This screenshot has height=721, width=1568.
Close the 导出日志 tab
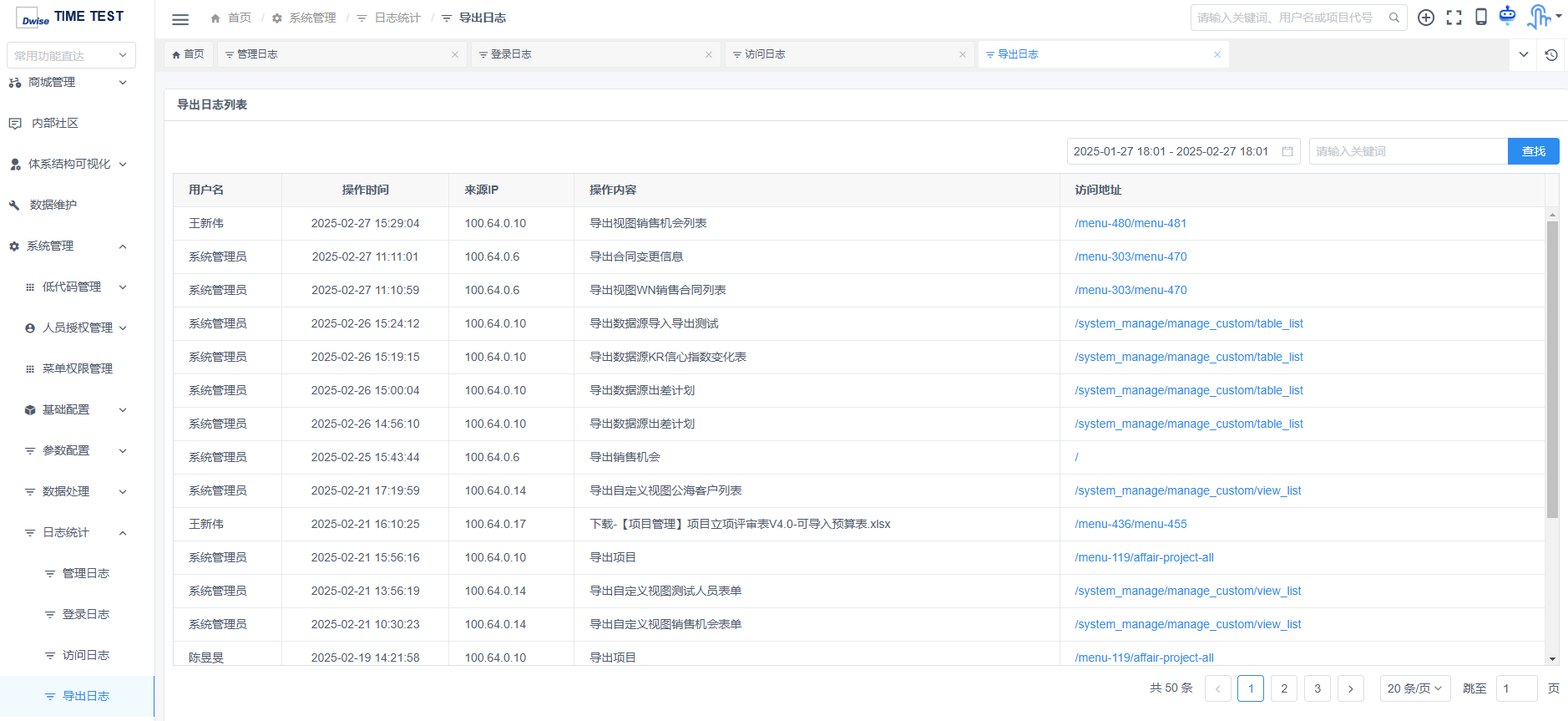(1217, 54)
